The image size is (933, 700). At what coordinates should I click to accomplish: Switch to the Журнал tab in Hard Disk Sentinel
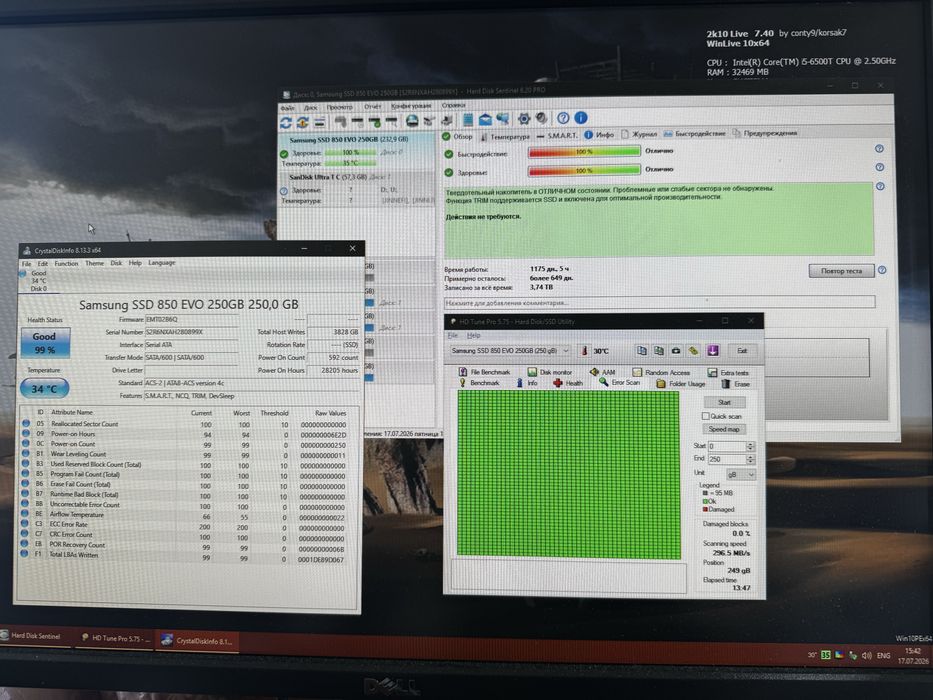639,135
